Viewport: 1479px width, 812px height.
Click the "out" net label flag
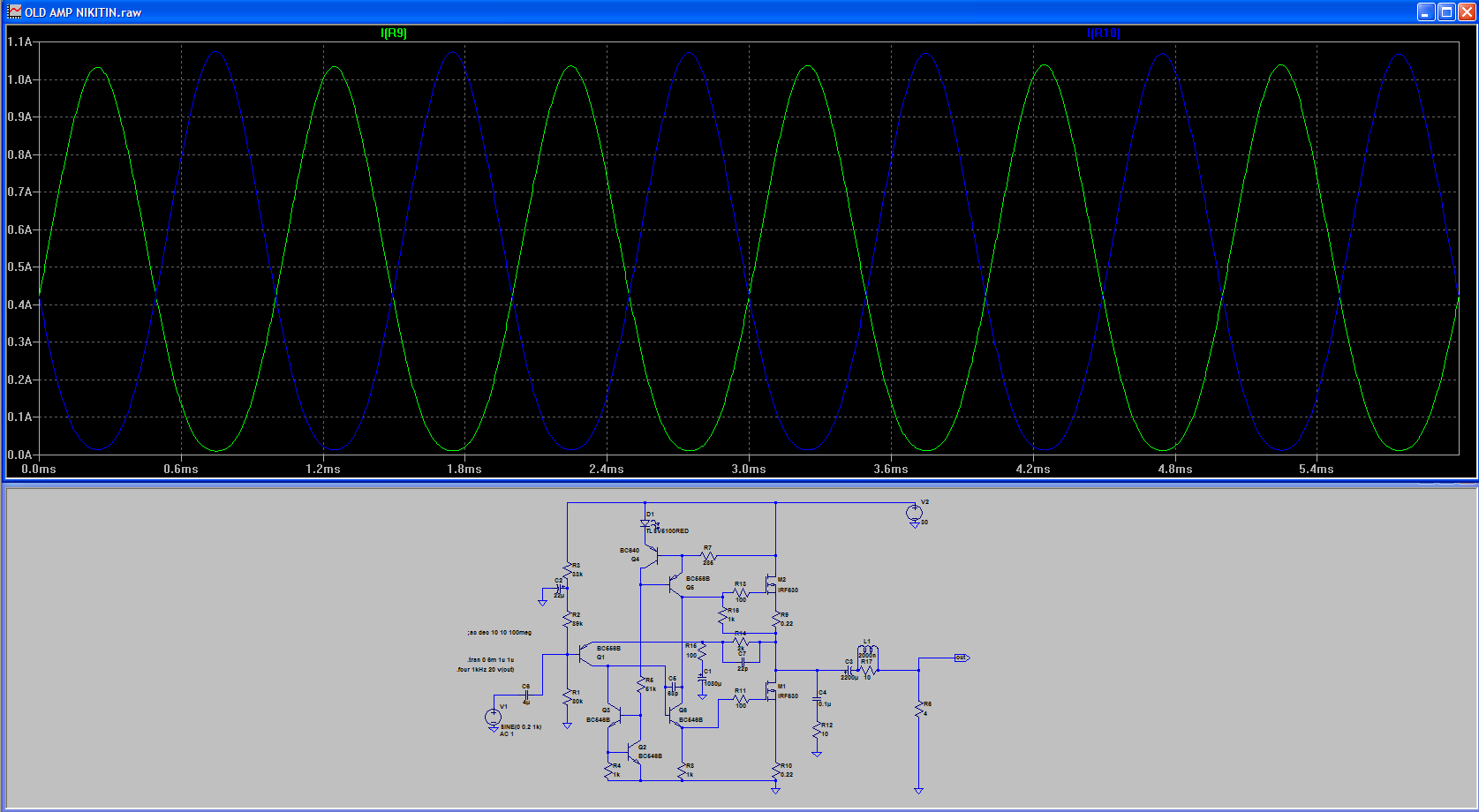pos(962,658)
